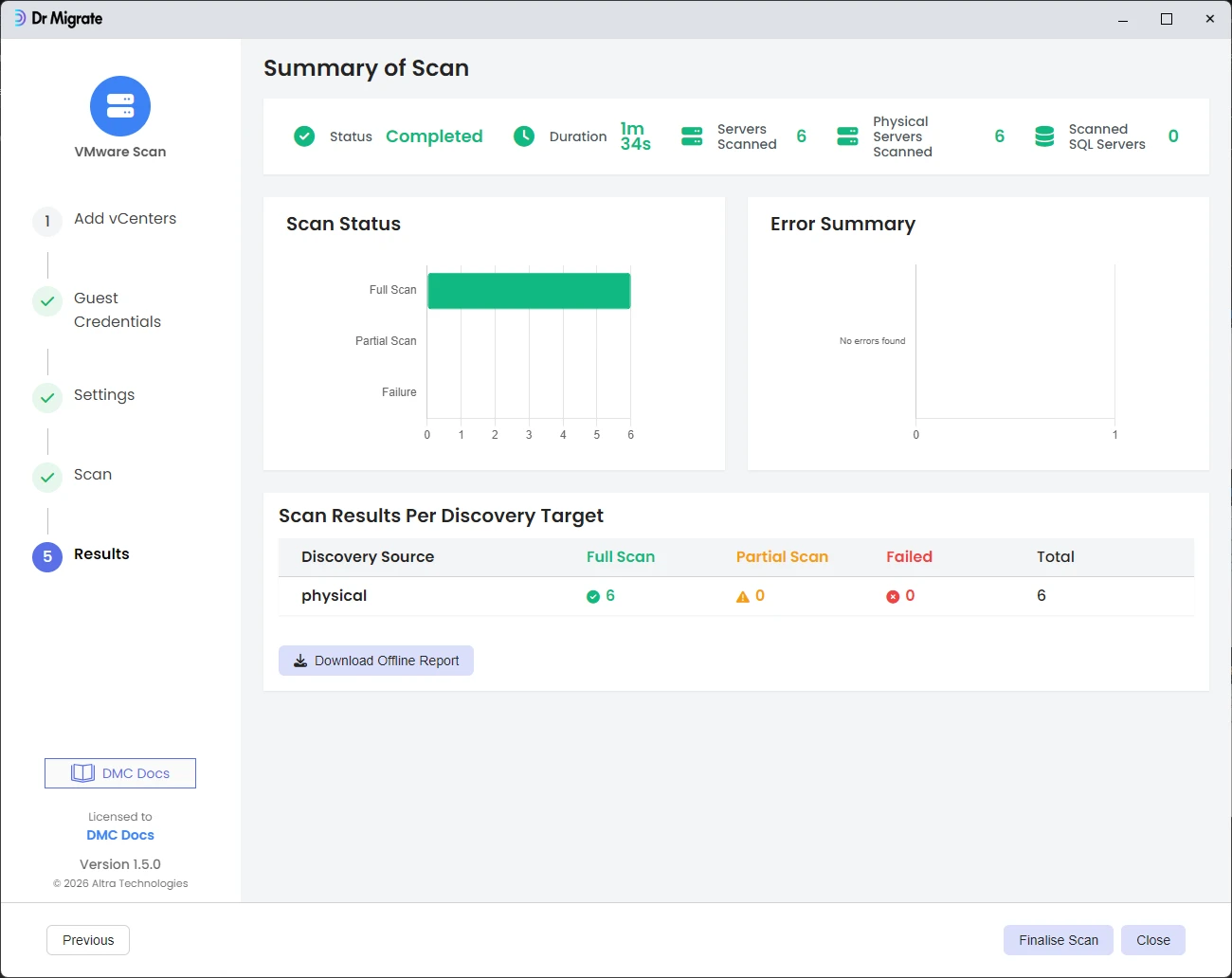Click Finalise Scan

point(1059,940)
